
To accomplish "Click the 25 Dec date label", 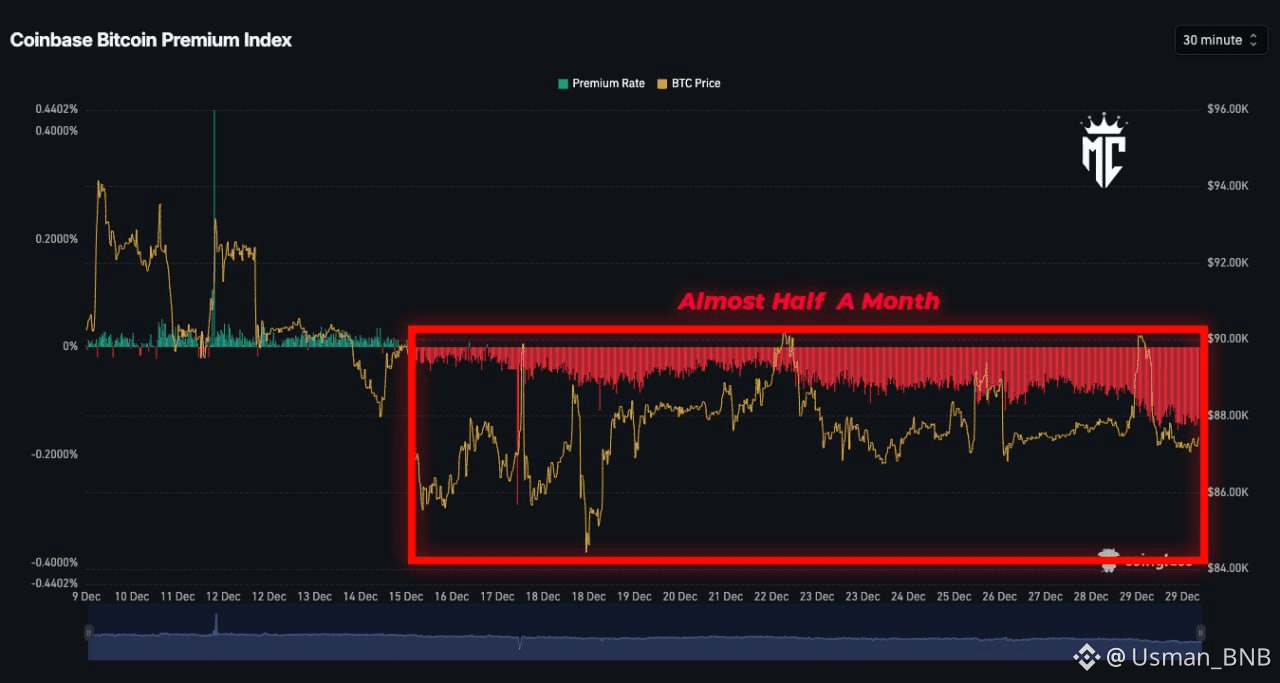I will pos(954,596).
